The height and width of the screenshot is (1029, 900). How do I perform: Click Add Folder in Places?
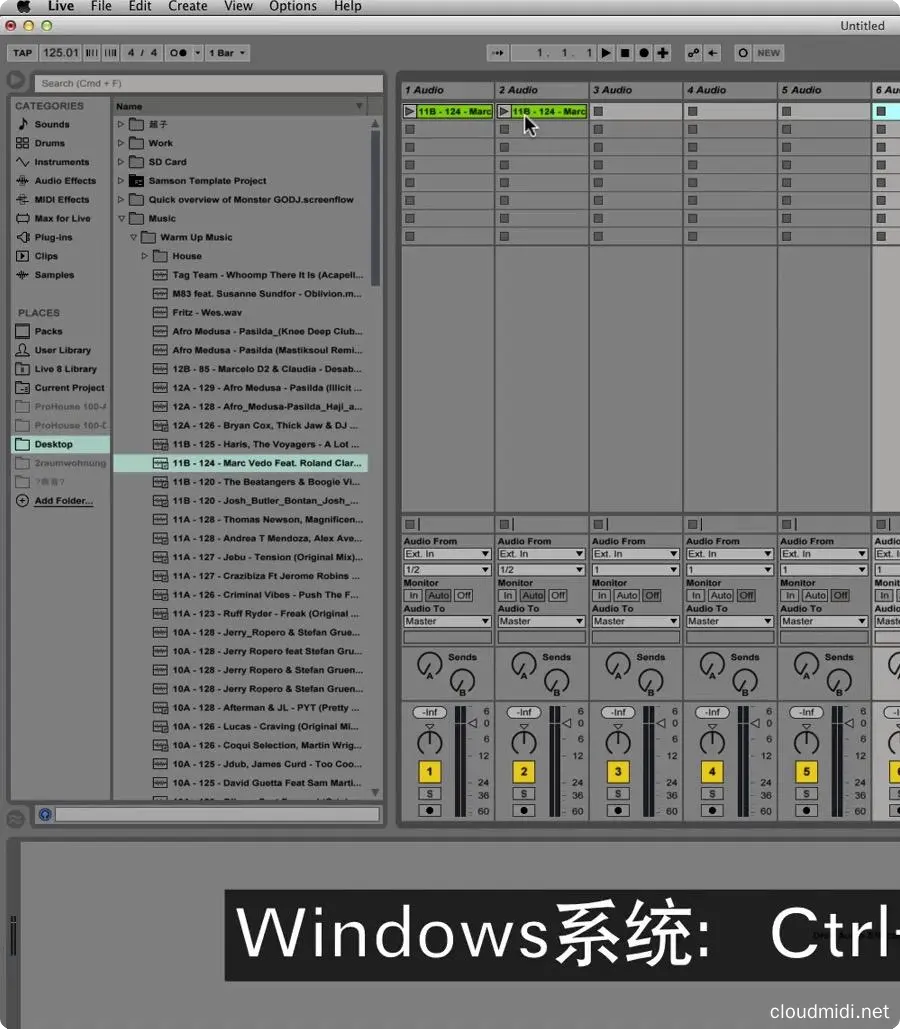(63, 501)
